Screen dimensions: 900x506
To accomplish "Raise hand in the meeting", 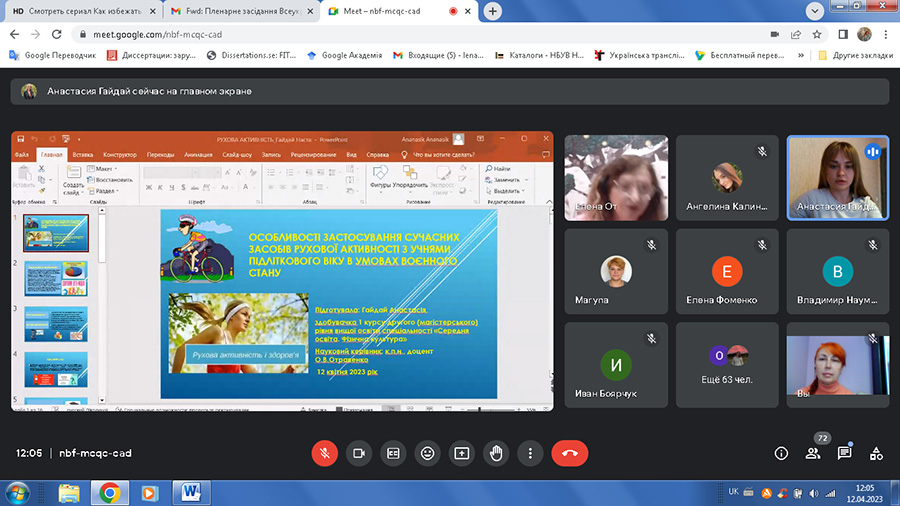I will pos(496,453).
